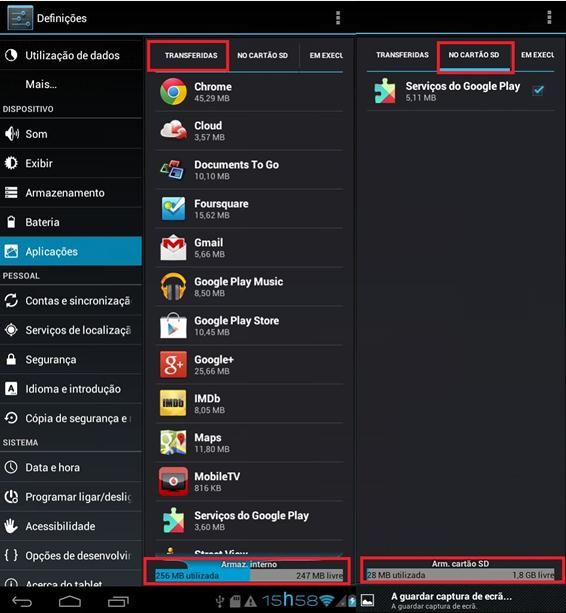
Task: Open the Chrome app icon
Action: click(173, 91)
